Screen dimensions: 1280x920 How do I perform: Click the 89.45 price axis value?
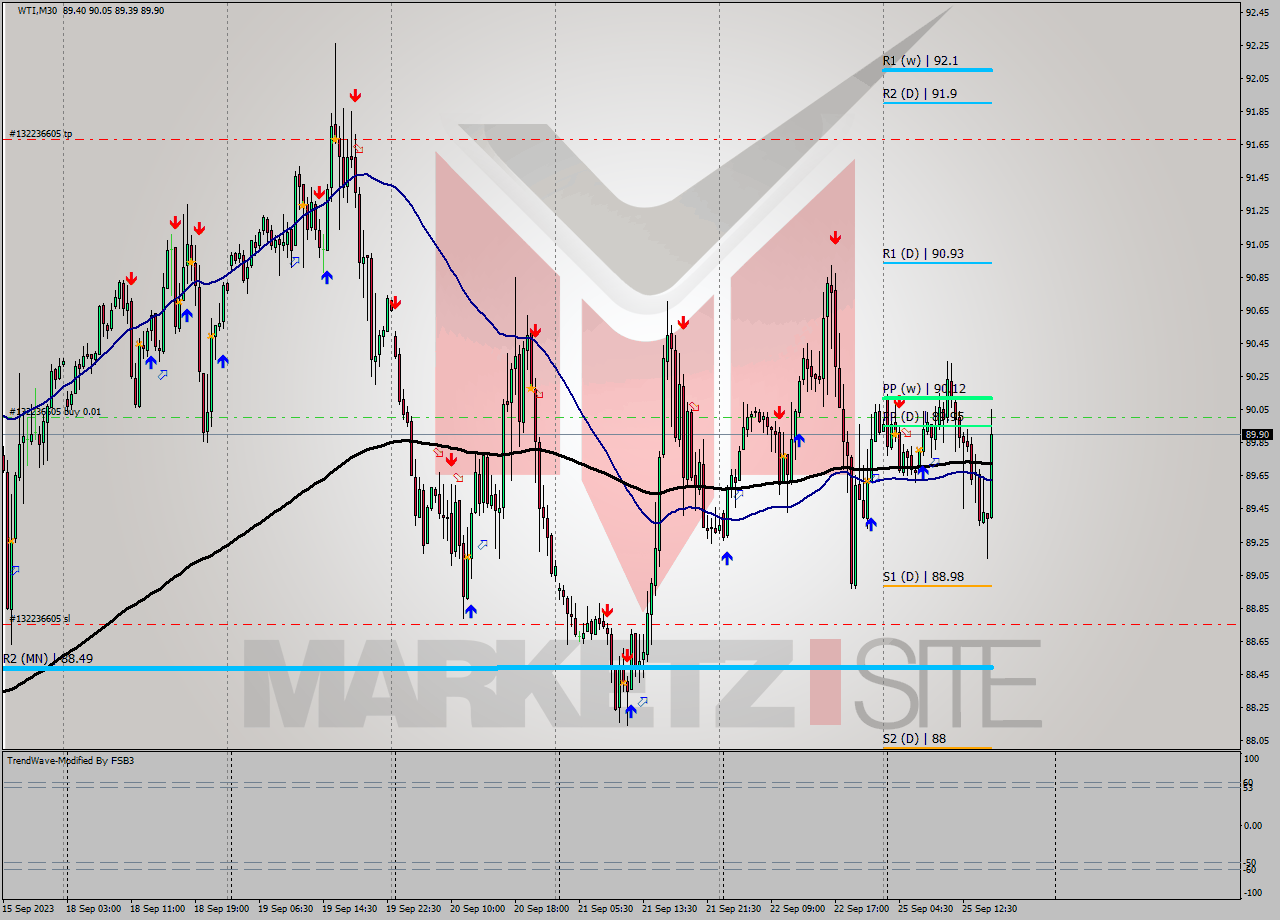[x=1256, y=509]
